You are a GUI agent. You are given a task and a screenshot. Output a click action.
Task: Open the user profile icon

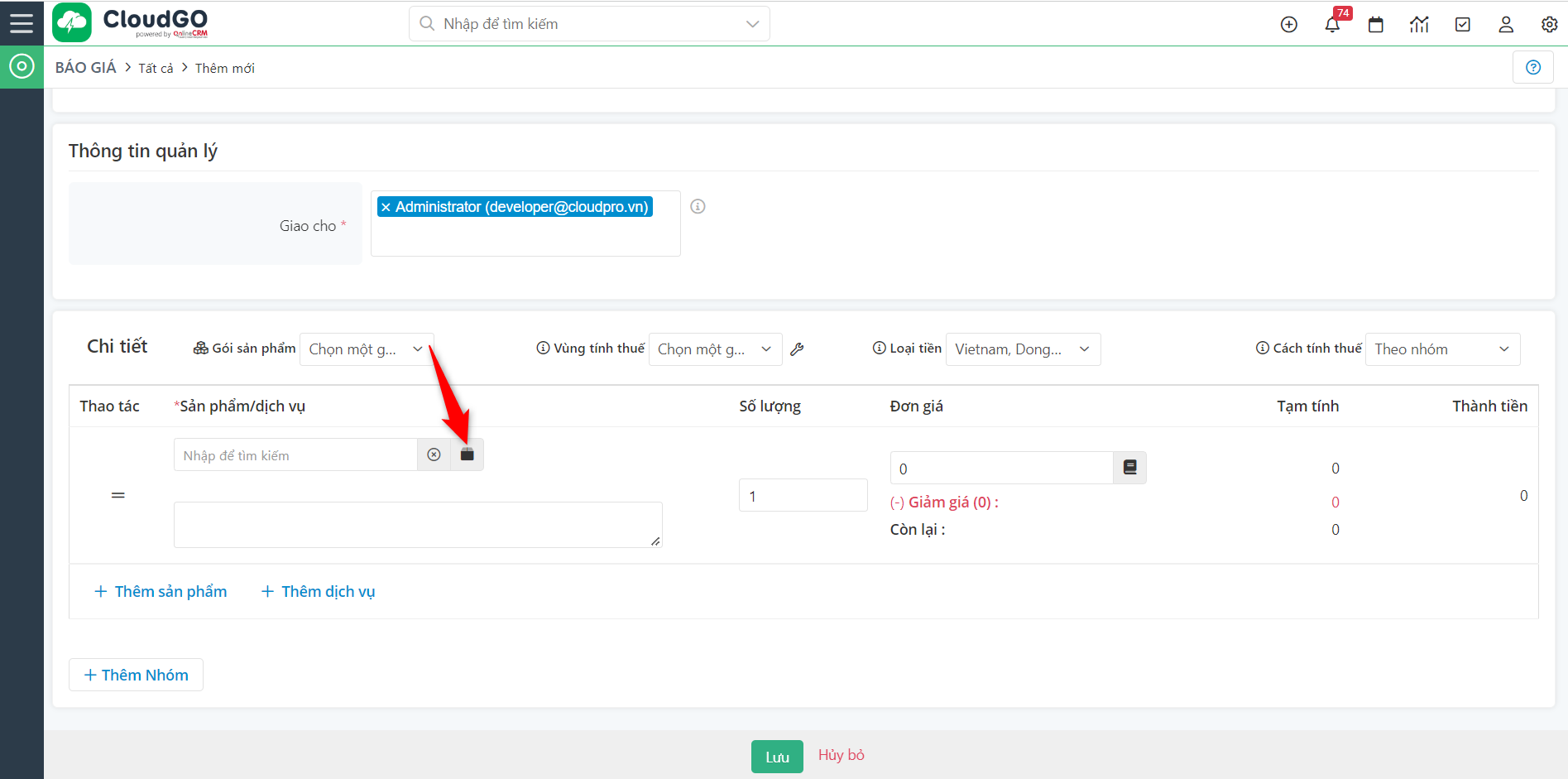pos(1505,24)
